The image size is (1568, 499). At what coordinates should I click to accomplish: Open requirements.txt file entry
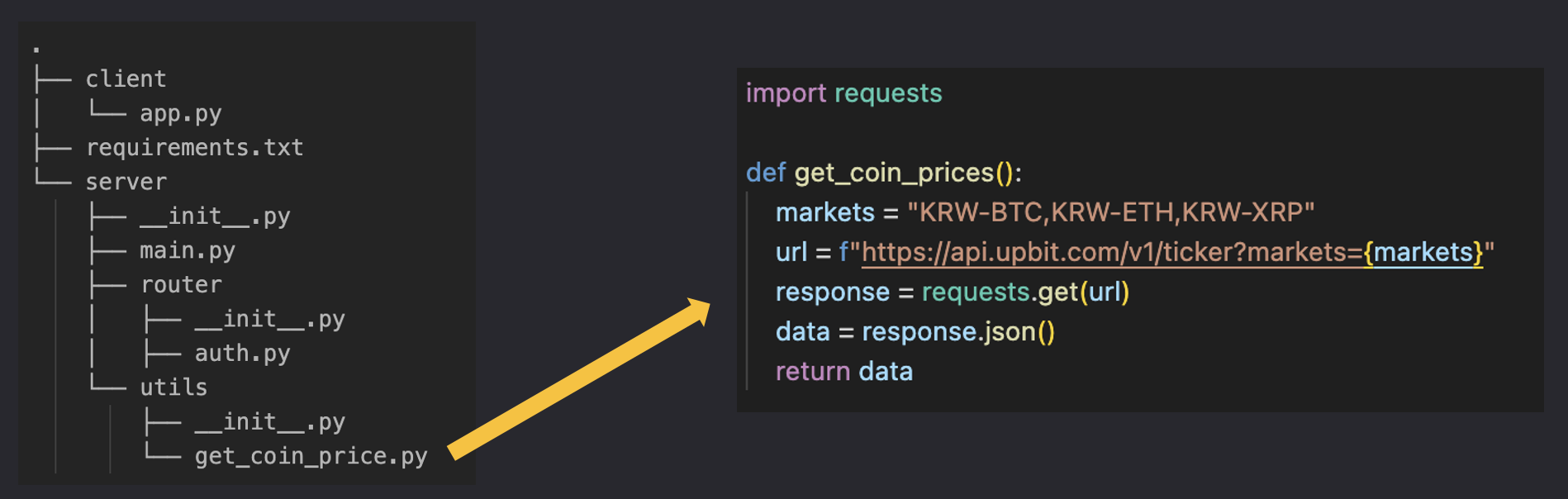point(195,147)
